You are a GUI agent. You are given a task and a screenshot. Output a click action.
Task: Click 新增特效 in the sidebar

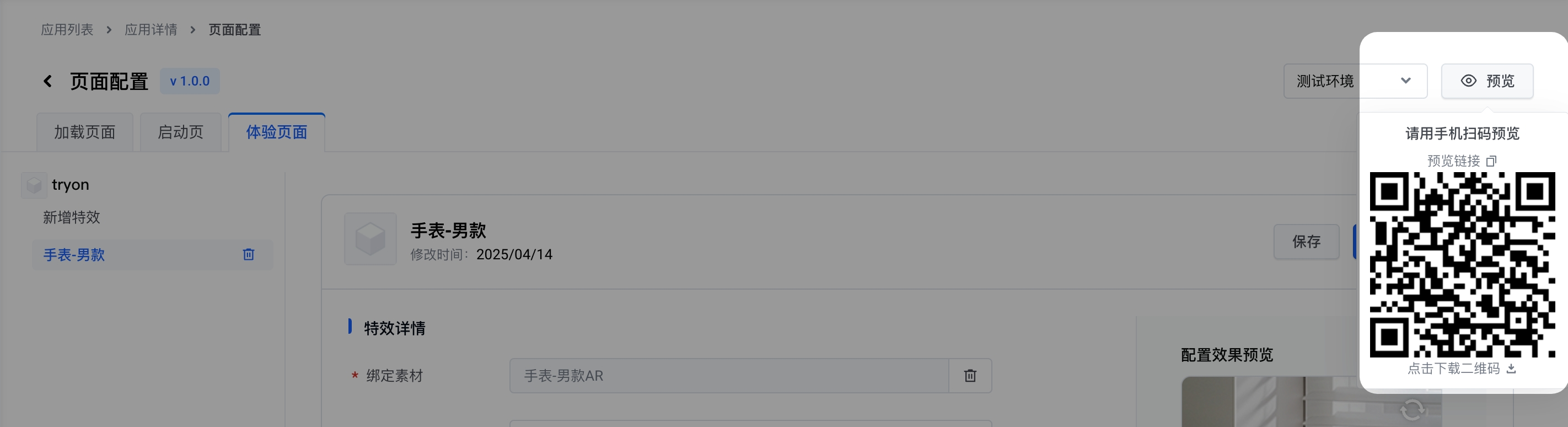(72, 217)
